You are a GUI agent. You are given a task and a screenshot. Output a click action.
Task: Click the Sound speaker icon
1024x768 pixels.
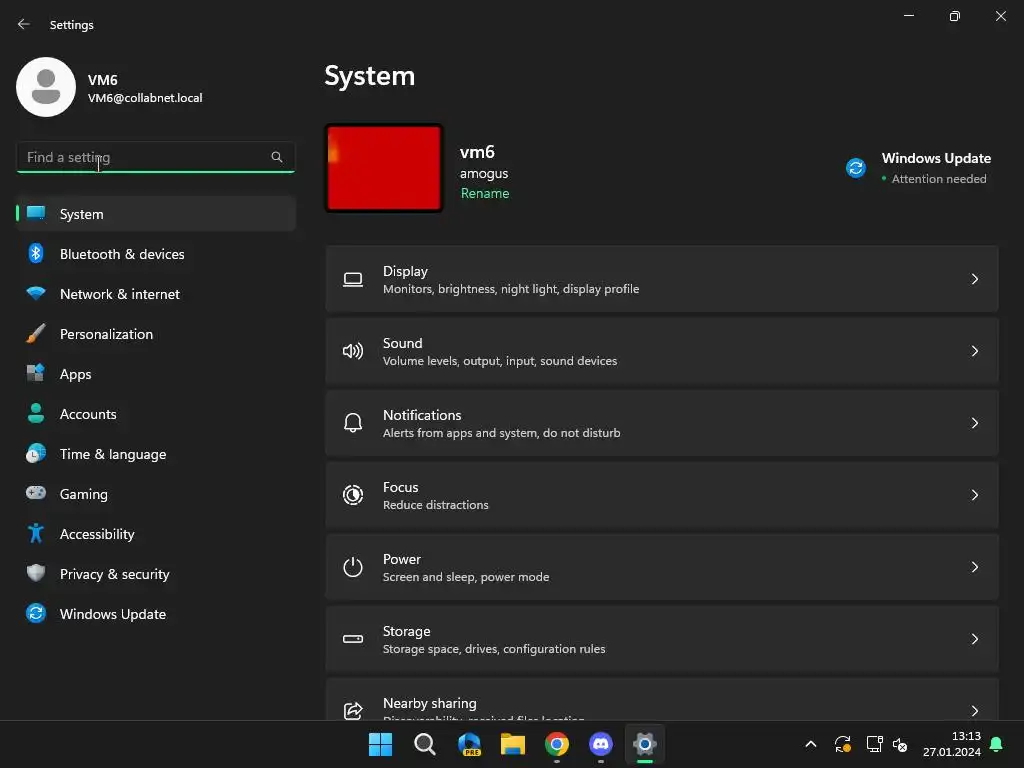[353, 351]
